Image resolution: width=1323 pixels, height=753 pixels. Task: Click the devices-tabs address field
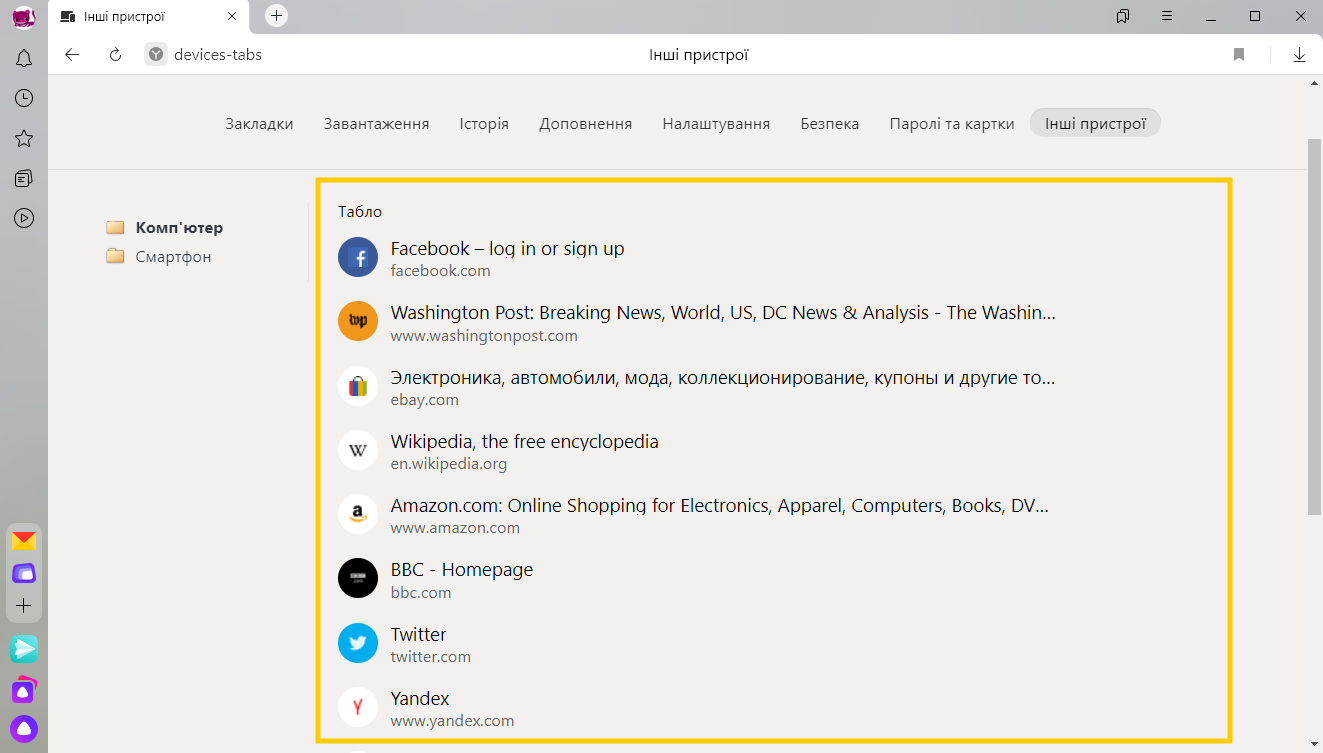(218, 55)
